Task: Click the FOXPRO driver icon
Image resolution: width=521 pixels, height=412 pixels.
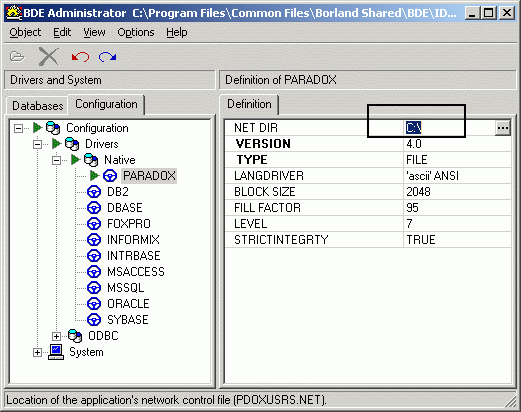Action: click(x=94, y=224)
